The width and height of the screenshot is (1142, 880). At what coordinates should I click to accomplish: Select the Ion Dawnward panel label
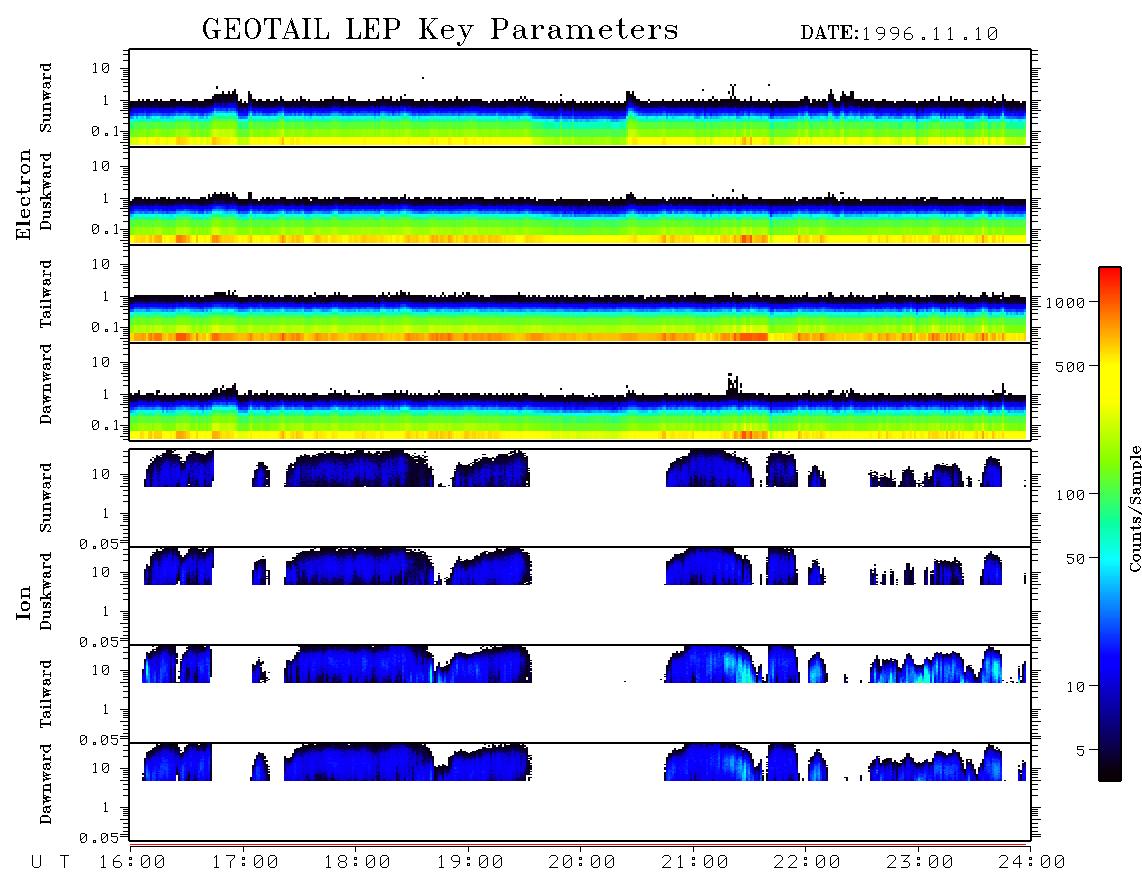(46, 784)
